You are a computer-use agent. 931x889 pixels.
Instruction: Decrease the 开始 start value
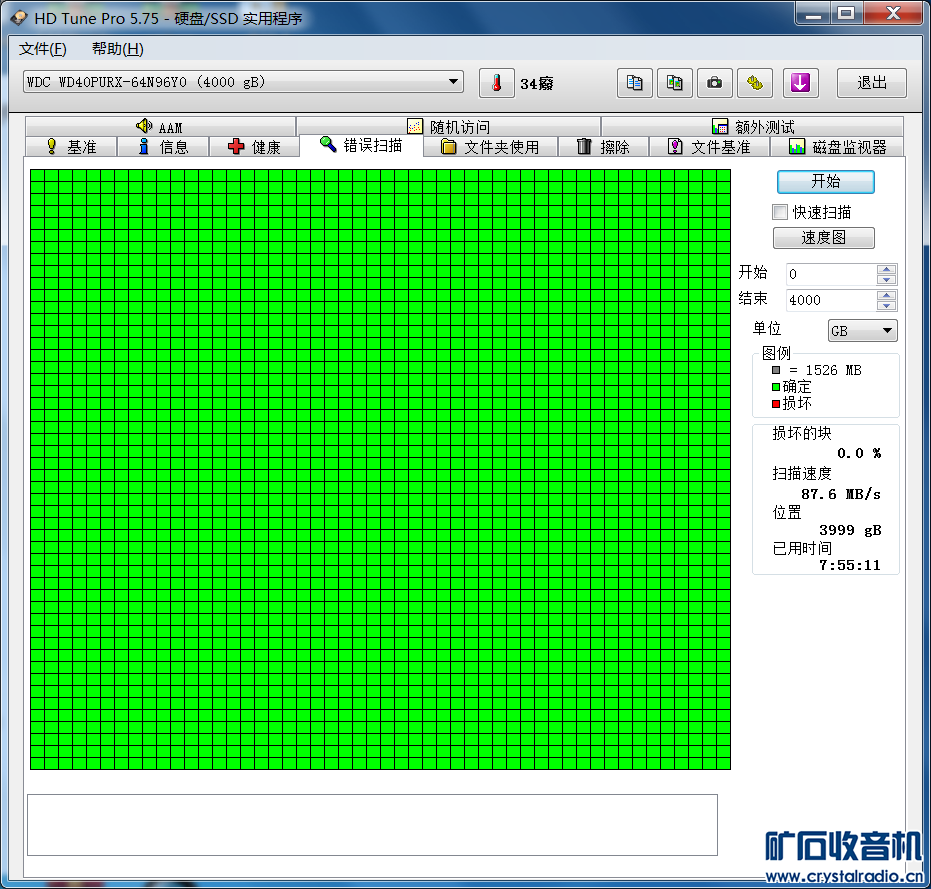coord(886,280)
